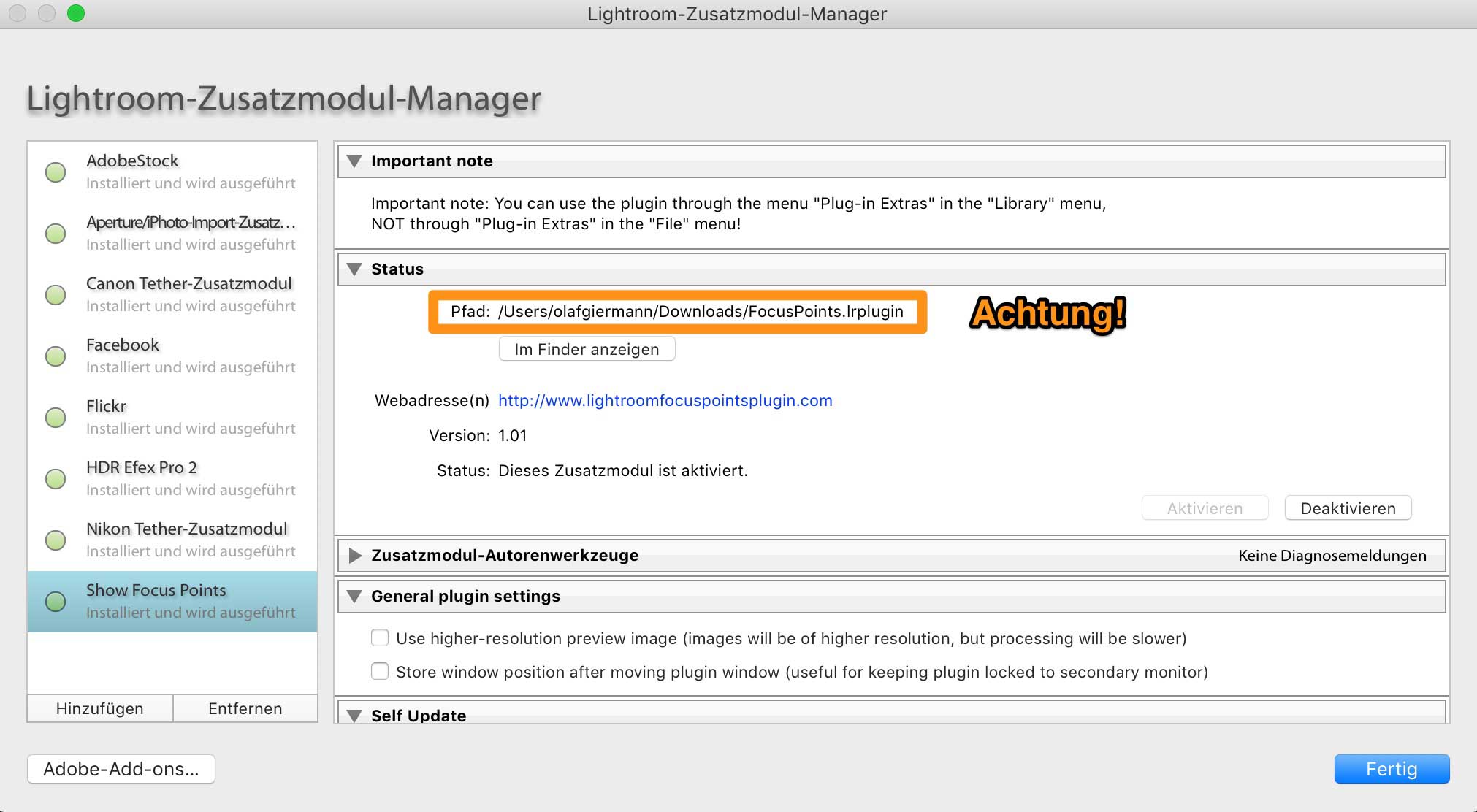This screenshot has width=1477, height=812.
Task: Click the blue Fertig button
Action: pos(1391,769)
